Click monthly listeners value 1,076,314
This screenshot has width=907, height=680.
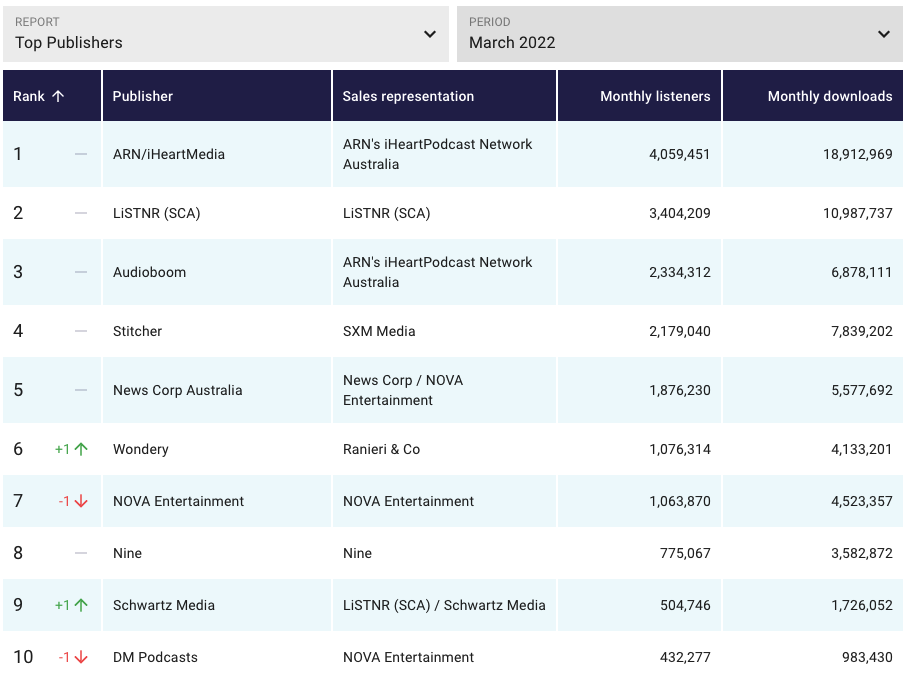coord(680,449)
